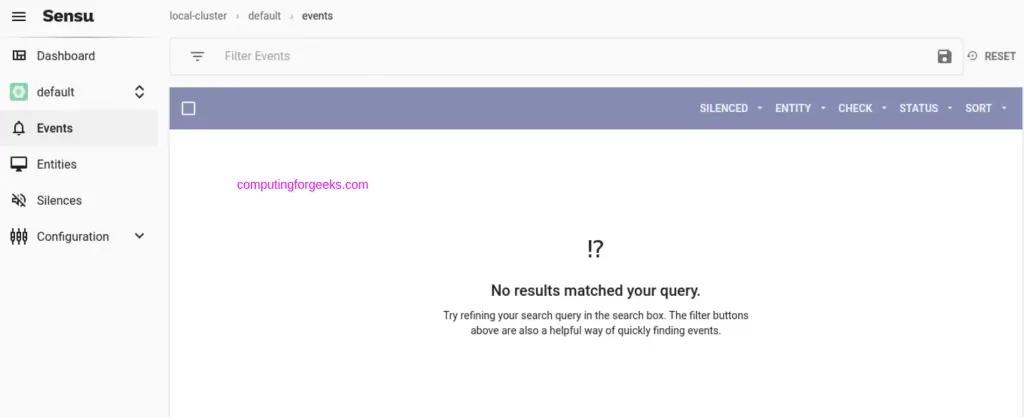Screen dimensions: 1024x417
Task: Click the events breadcrumb
Action: tap(317, 16)
